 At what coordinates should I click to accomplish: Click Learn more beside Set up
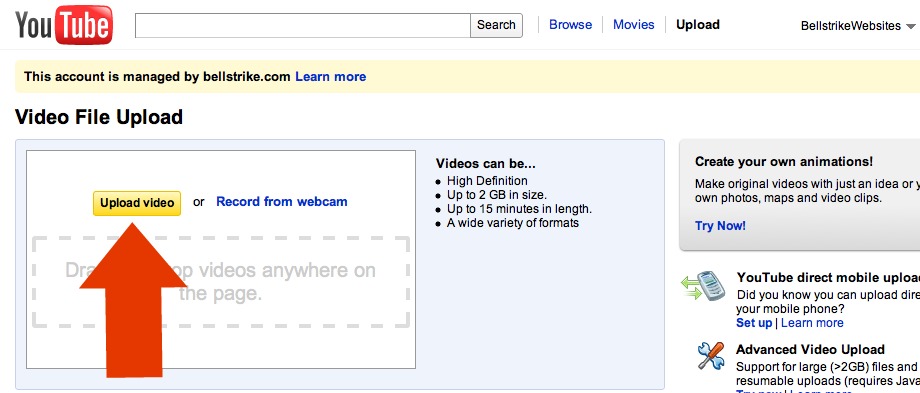tap(812, 323)
